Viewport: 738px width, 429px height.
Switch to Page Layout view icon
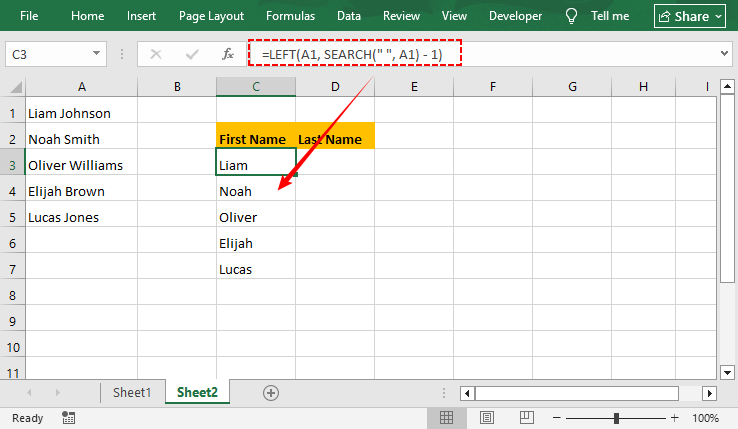[x=487, y=417]
